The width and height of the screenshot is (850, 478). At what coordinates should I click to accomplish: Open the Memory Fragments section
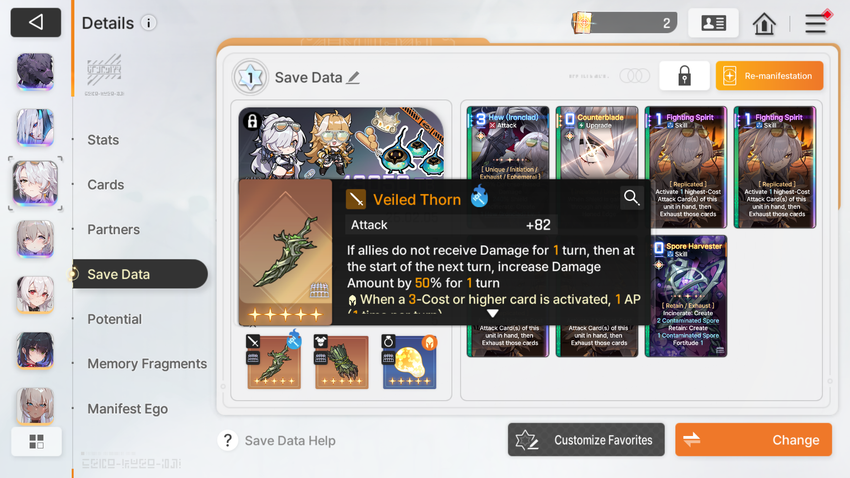click(147, 364)
